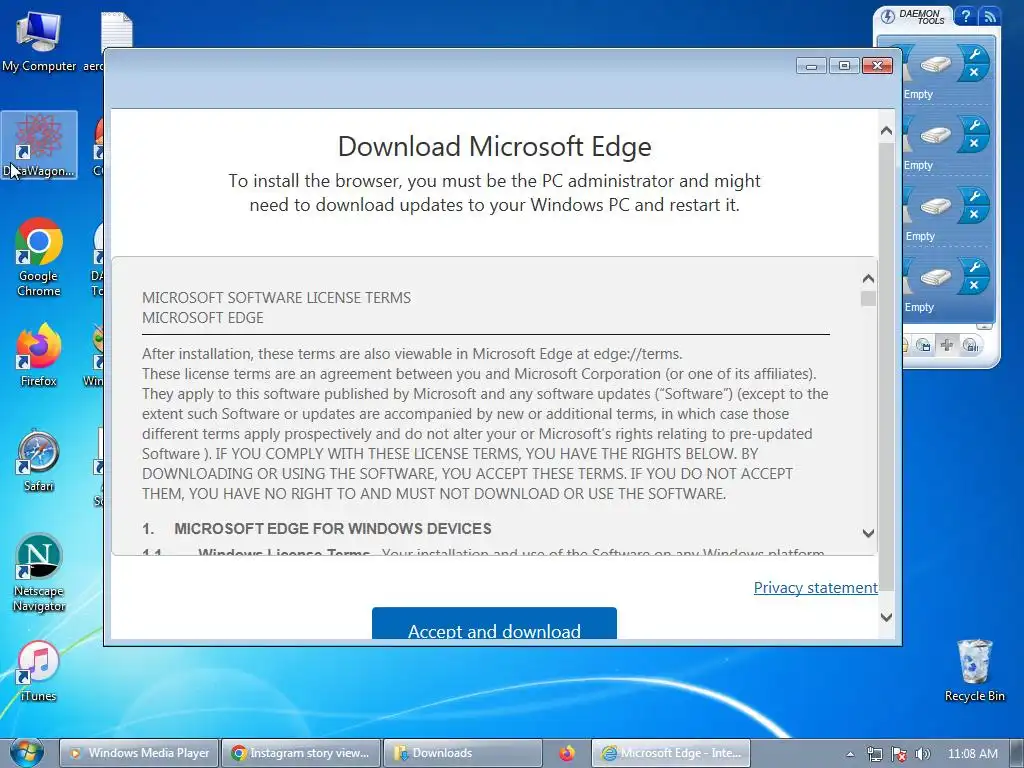The width and height of the screenshot is (1024, 768).
Task: Minimize the Edge download window
Action: point(811,66)
